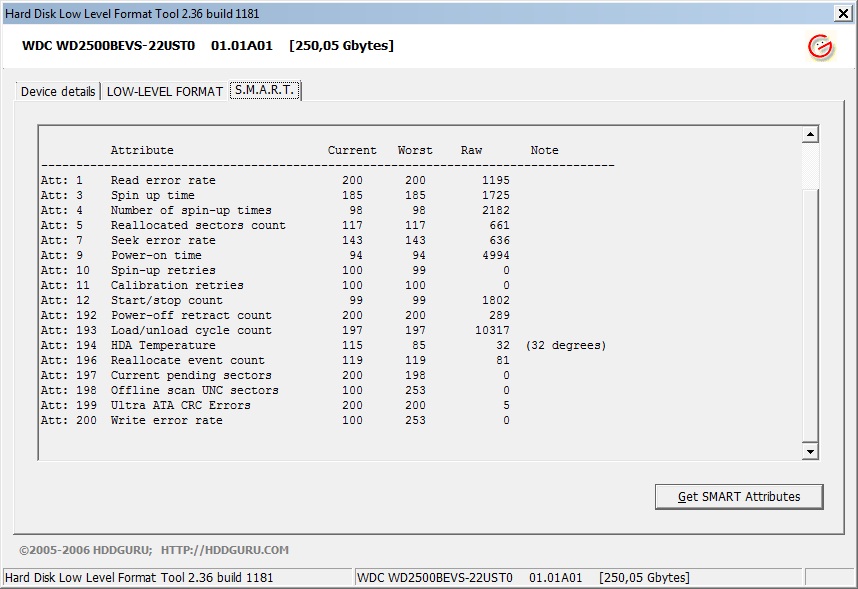Click Current pending sectors attribute
The image size is (858, 589).
coord(191,376)
